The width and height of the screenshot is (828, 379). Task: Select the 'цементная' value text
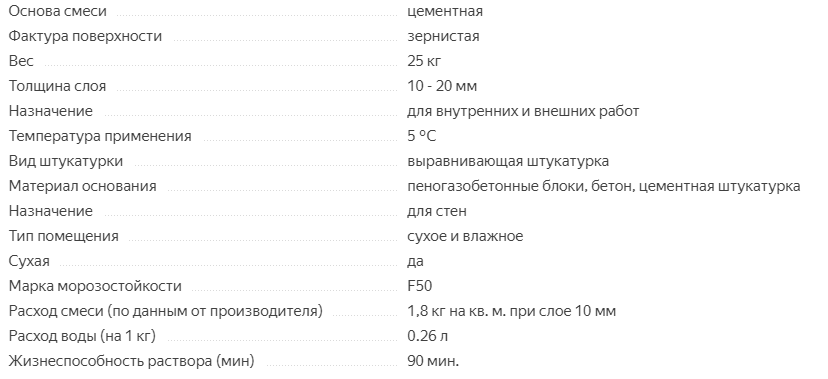click(x=445, y=12)
